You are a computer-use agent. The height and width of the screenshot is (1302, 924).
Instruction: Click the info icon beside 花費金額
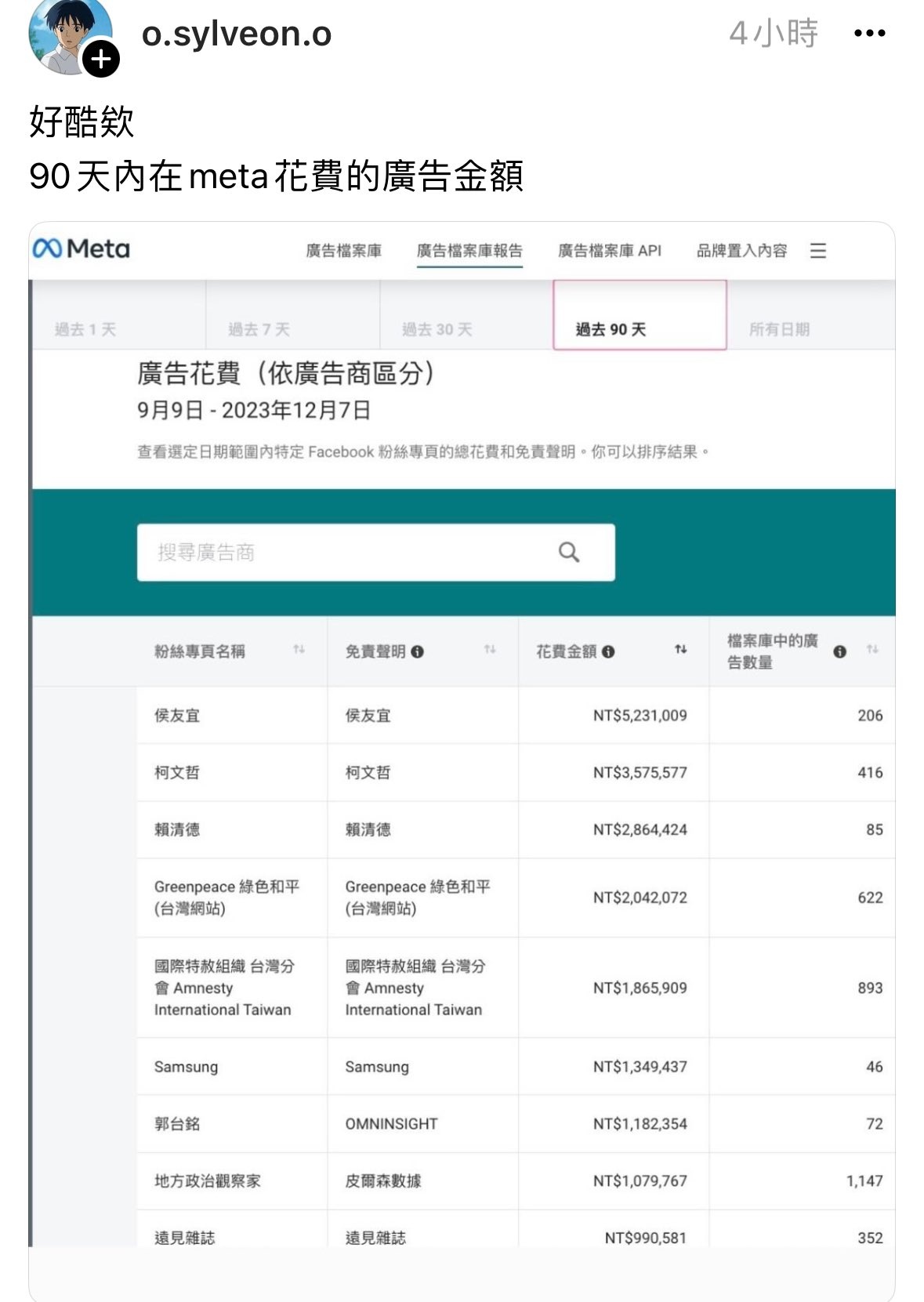(x=608, y=651)
